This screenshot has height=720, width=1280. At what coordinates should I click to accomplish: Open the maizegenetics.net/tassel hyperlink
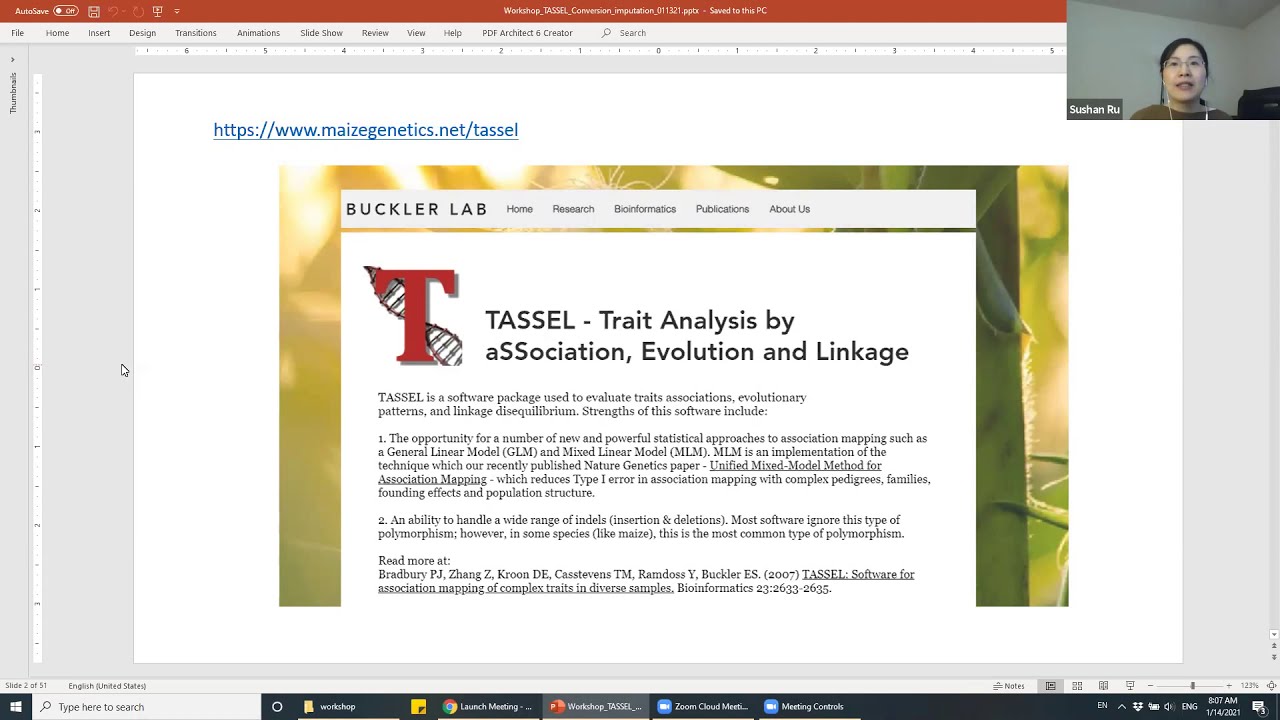[365, 130]
